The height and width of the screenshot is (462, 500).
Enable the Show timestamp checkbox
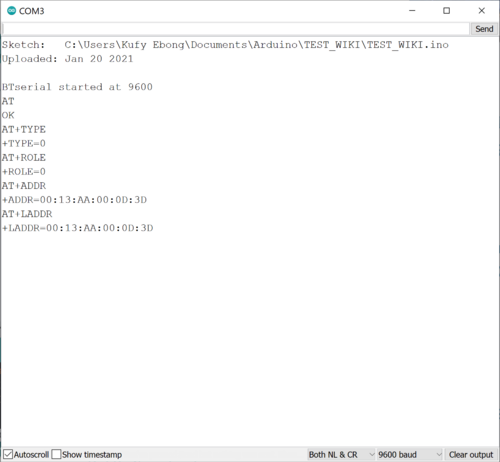pos(56,454)
